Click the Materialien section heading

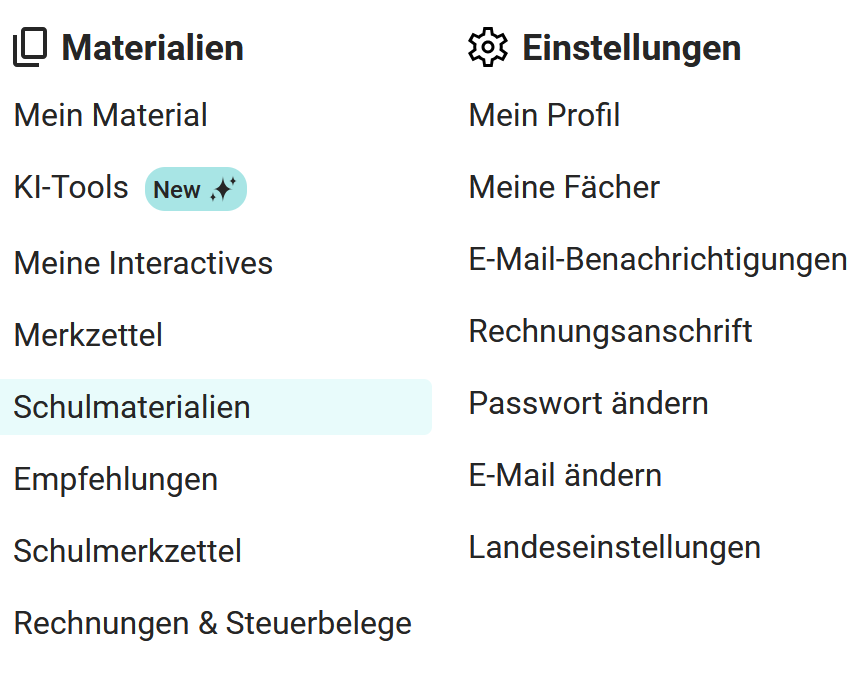tap(152, 48)
